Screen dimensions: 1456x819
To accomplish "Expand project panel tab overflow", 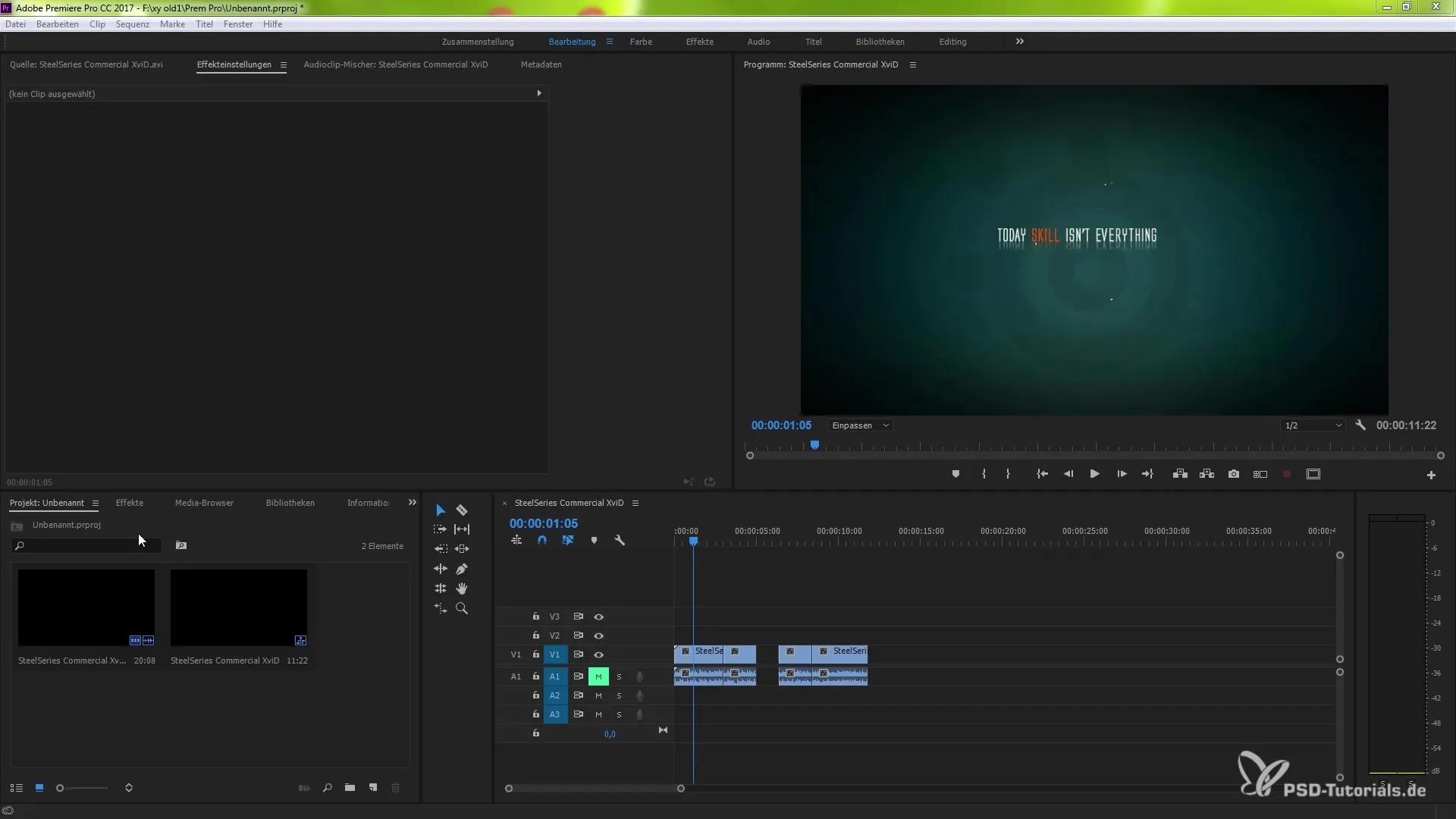I will pos(413,503).
